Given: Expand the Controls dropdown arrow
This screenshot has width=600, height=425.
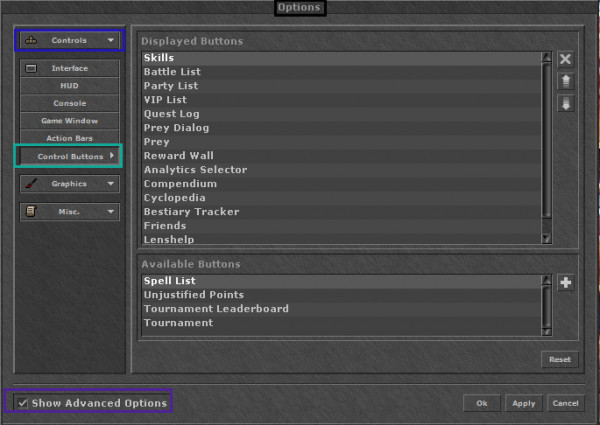Looking at the screenshot, I should [x=111, y=40].
